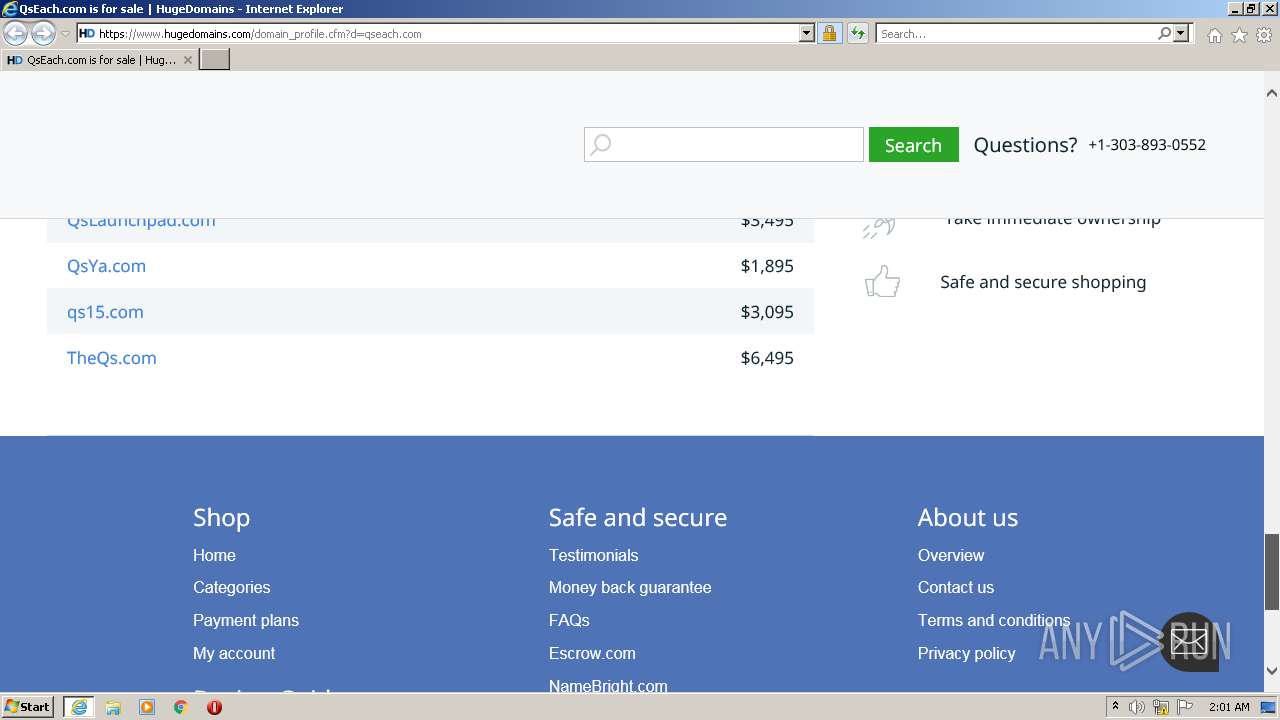Click the volume speaker tray icon
The height and width of the screenshot is (720, 1280).
tap(1137, 707)
